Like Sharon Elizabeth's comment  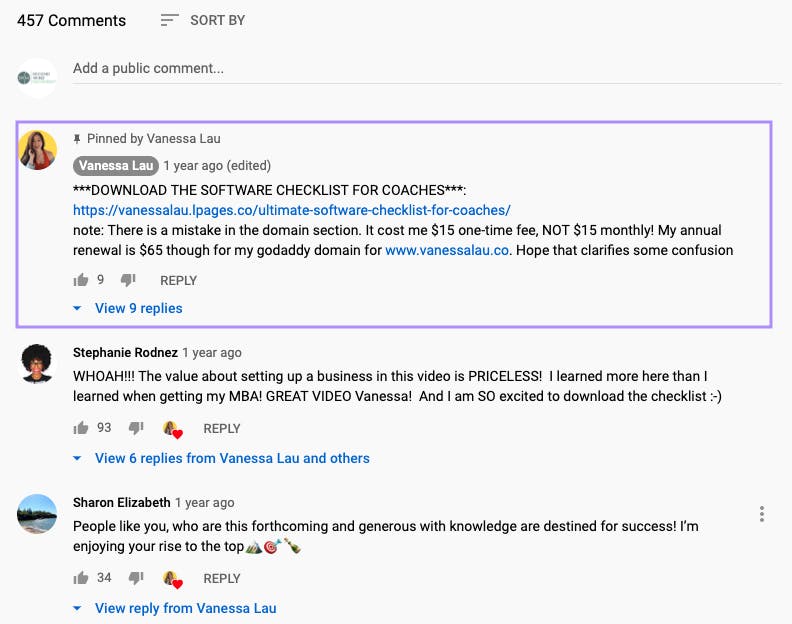(x=81, y=578)
